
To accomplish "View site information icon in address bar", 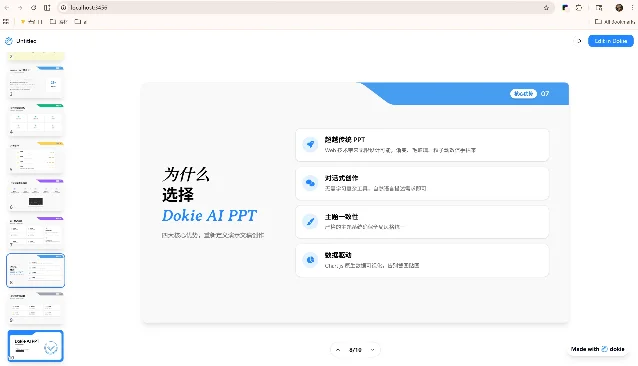I will [x=63, y=8].
